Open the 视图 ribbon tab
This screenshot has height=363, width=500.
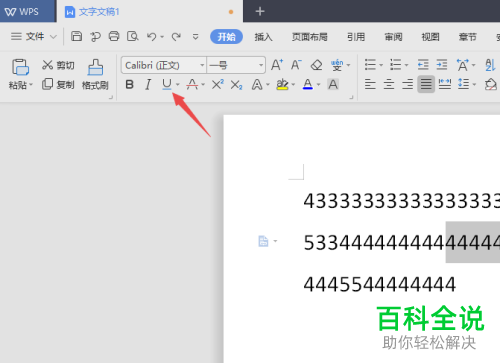pyautogui.click(x=430, y=37)
